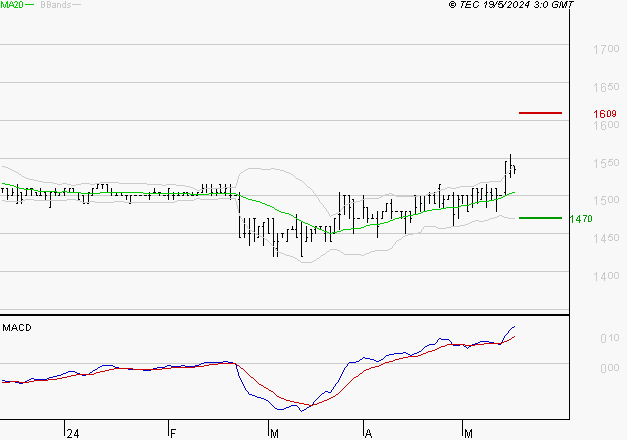This screenshot has width=627, height=440.
Task: Click the 010 MACD axis label
Action: [610, 338]
